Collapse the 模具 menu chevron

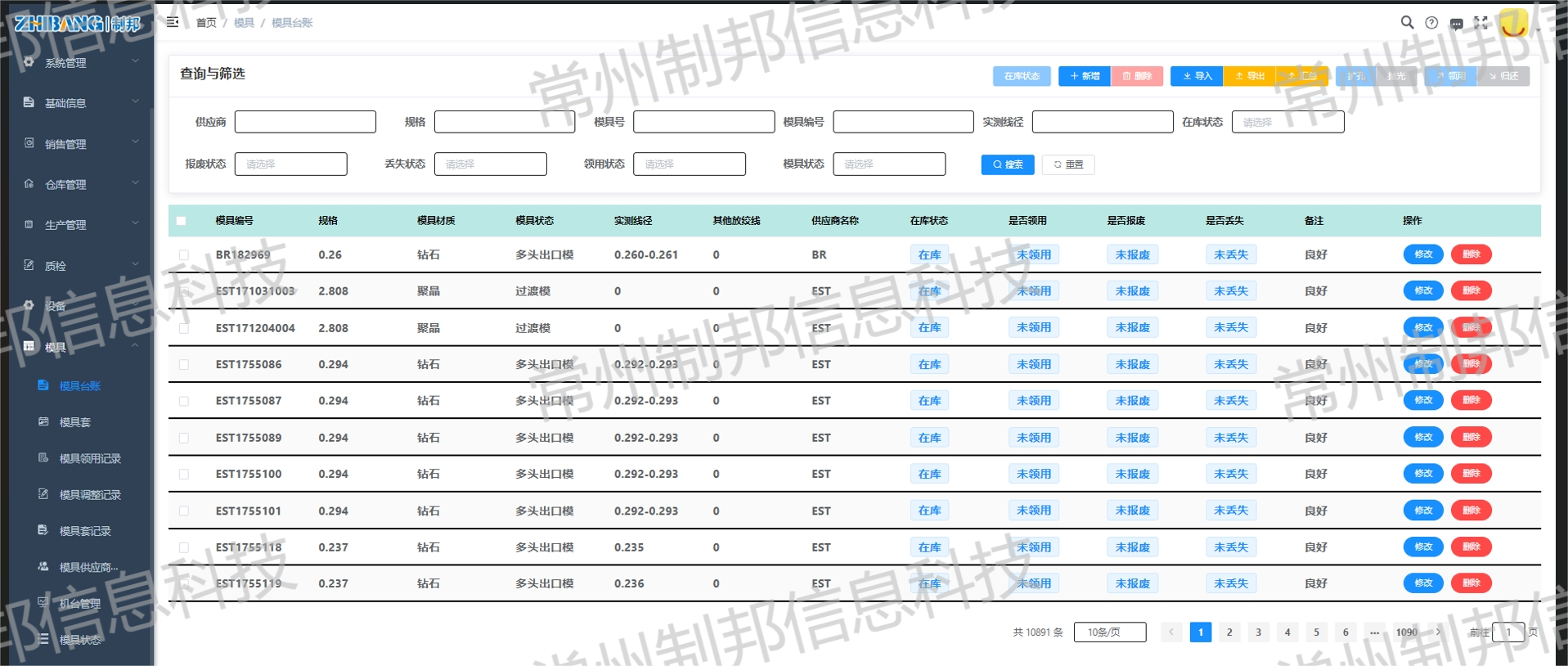pos(136,346)
